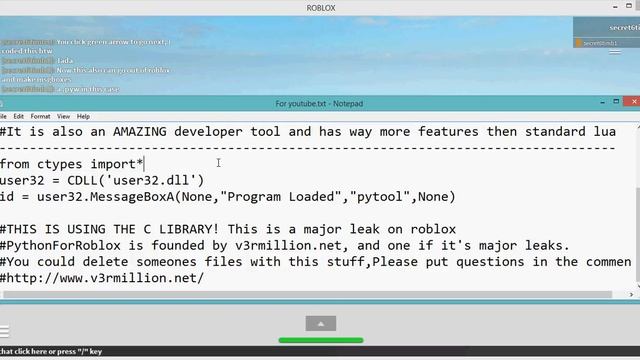Click the '#You could delete someones files' line
The height and width of the screenshot is (360, 640).
point(316,262)
